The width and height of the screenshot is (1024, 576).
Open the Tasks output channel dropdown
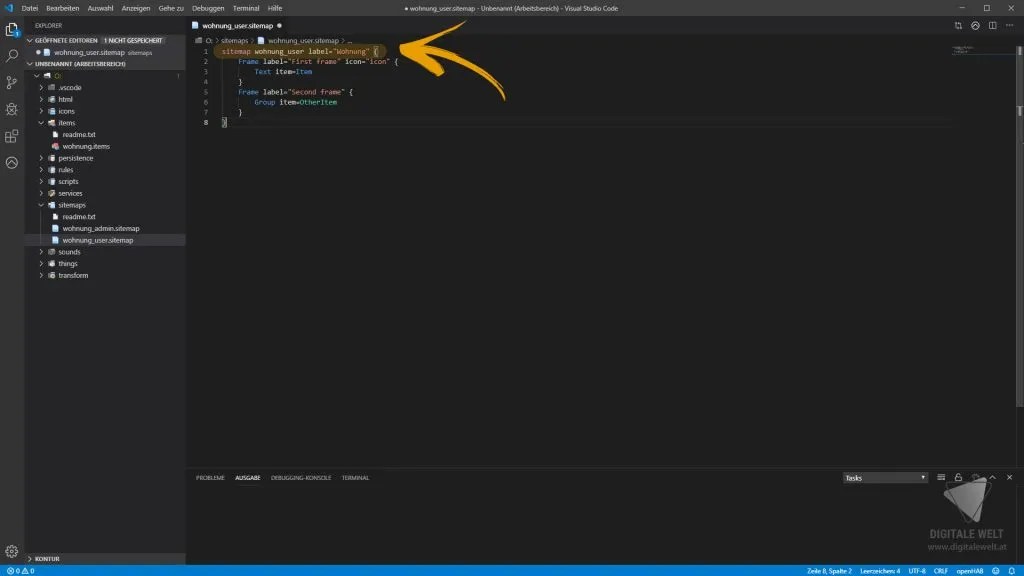point(885,478)
